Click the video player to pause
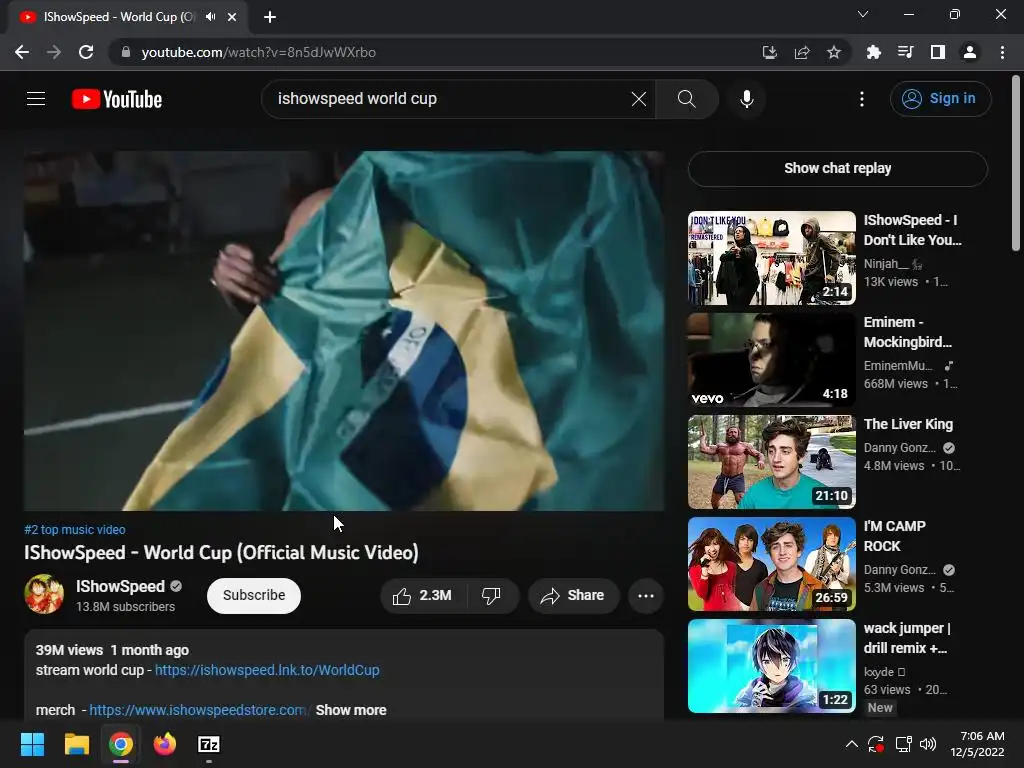The image size is (1024, 768). point(344,330)
